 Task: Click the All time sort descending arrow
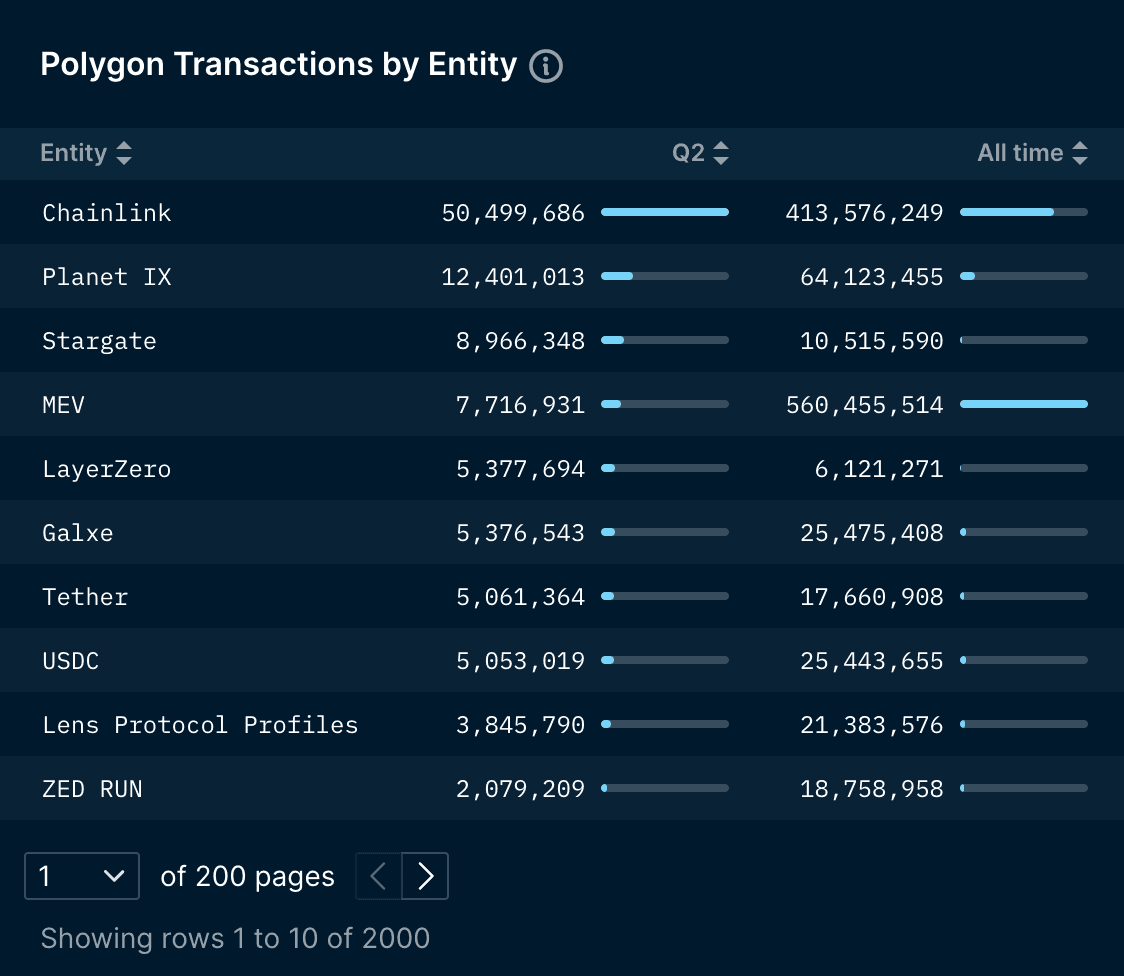point(1080,158)
